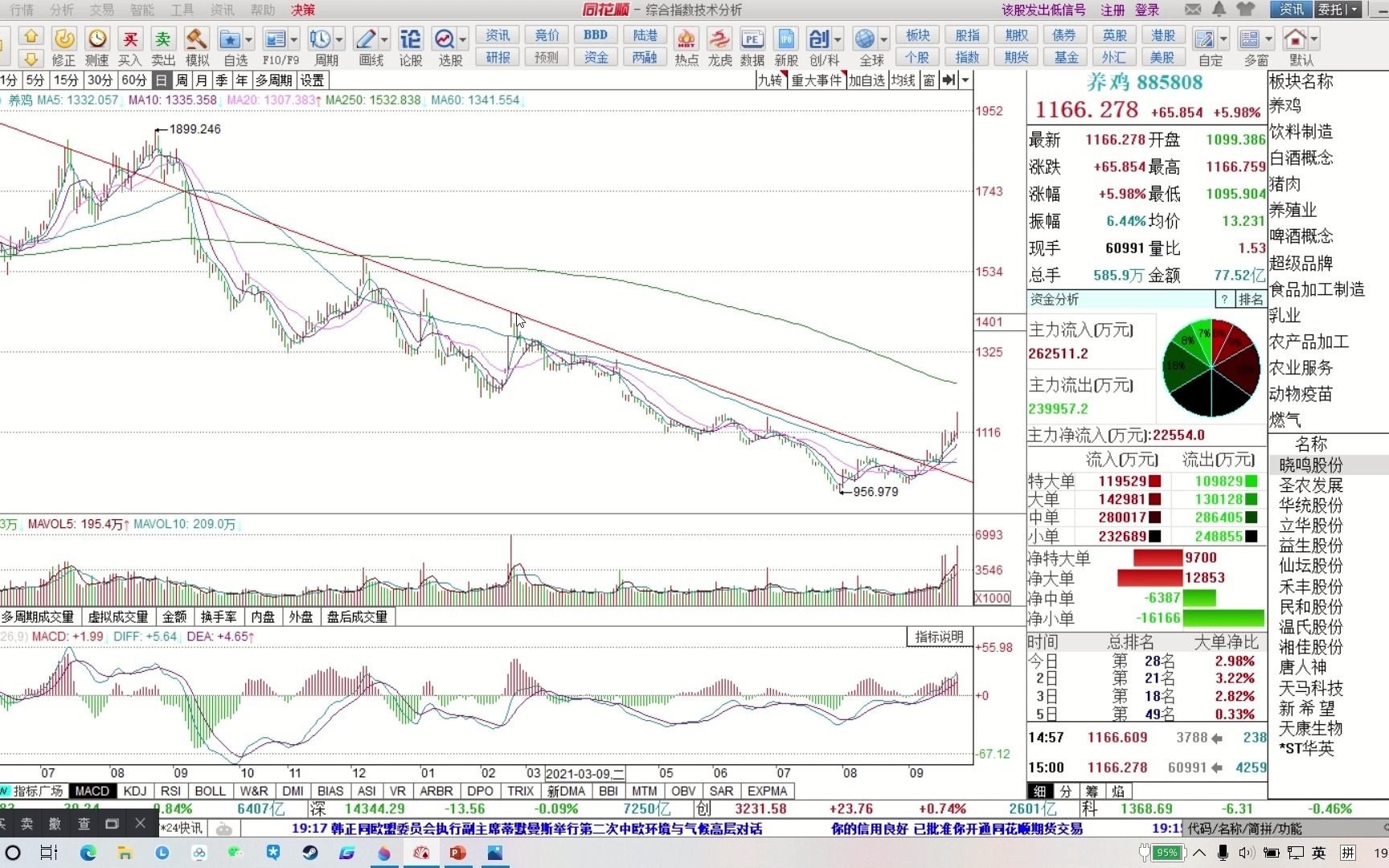Switch chart to 月 monthly period

coord(202,80)
